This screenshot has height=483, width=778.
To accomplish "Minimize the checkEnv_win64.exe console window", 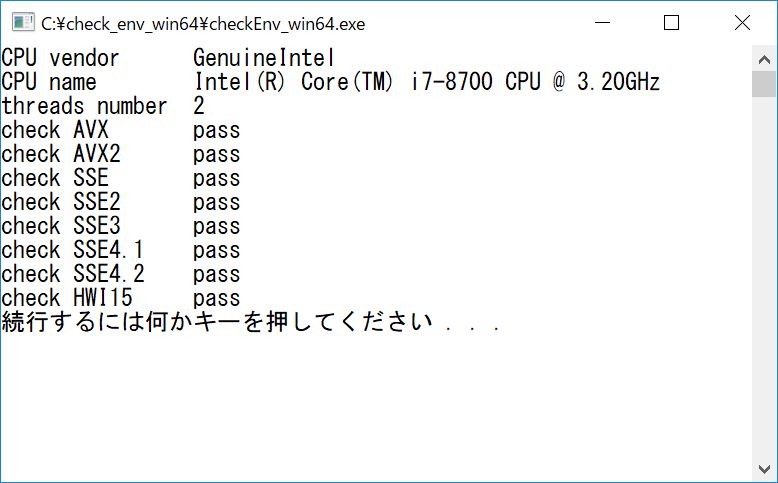I will 602,22.
